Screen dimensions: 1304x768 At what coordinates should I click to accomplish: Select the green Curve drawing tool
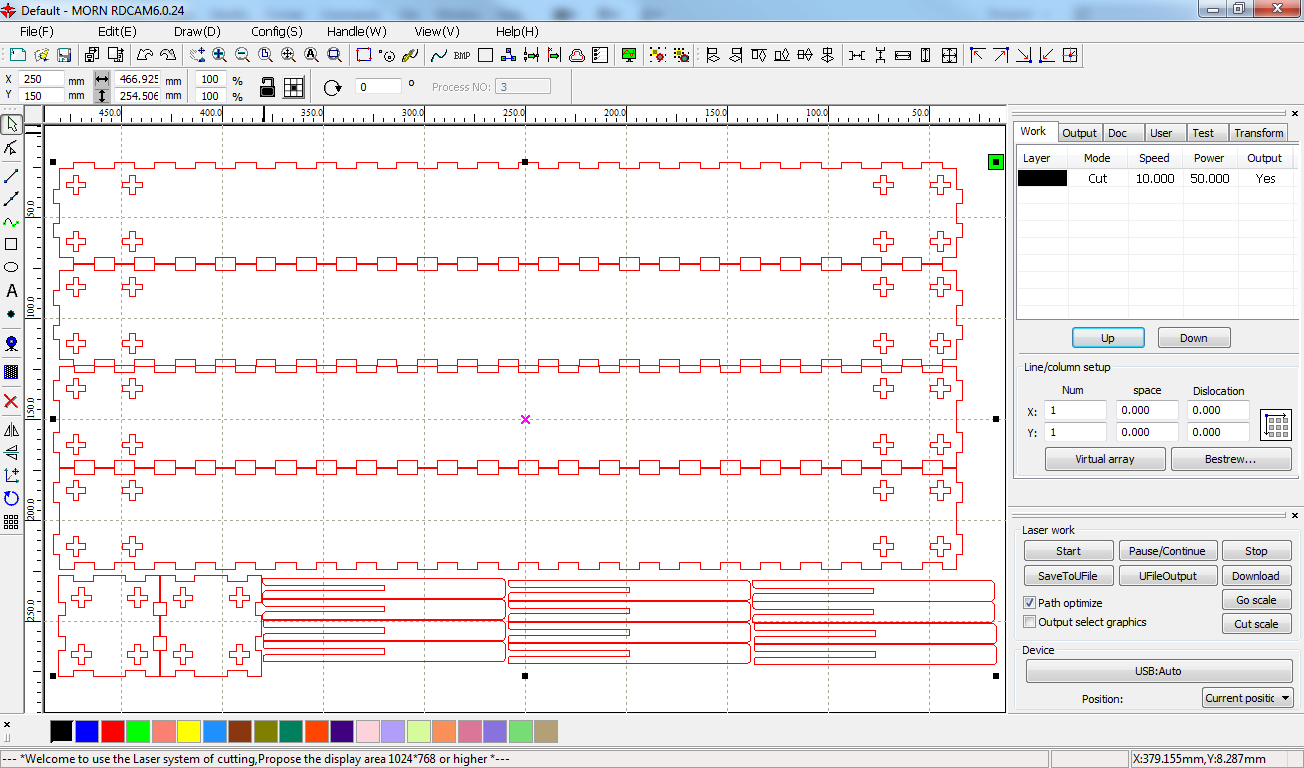pyautogui.click(x=11, y=222)
